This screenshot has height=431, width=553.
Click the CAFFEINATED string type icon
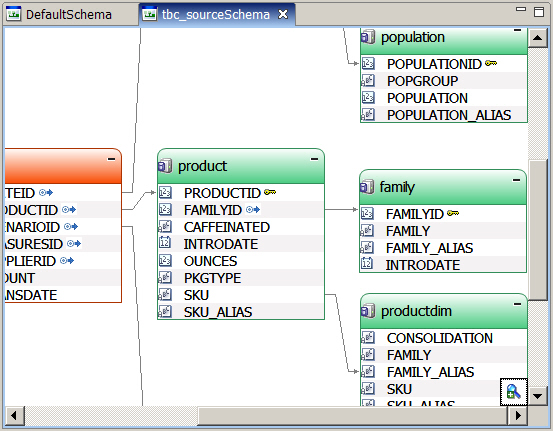[x=165, y=227]
